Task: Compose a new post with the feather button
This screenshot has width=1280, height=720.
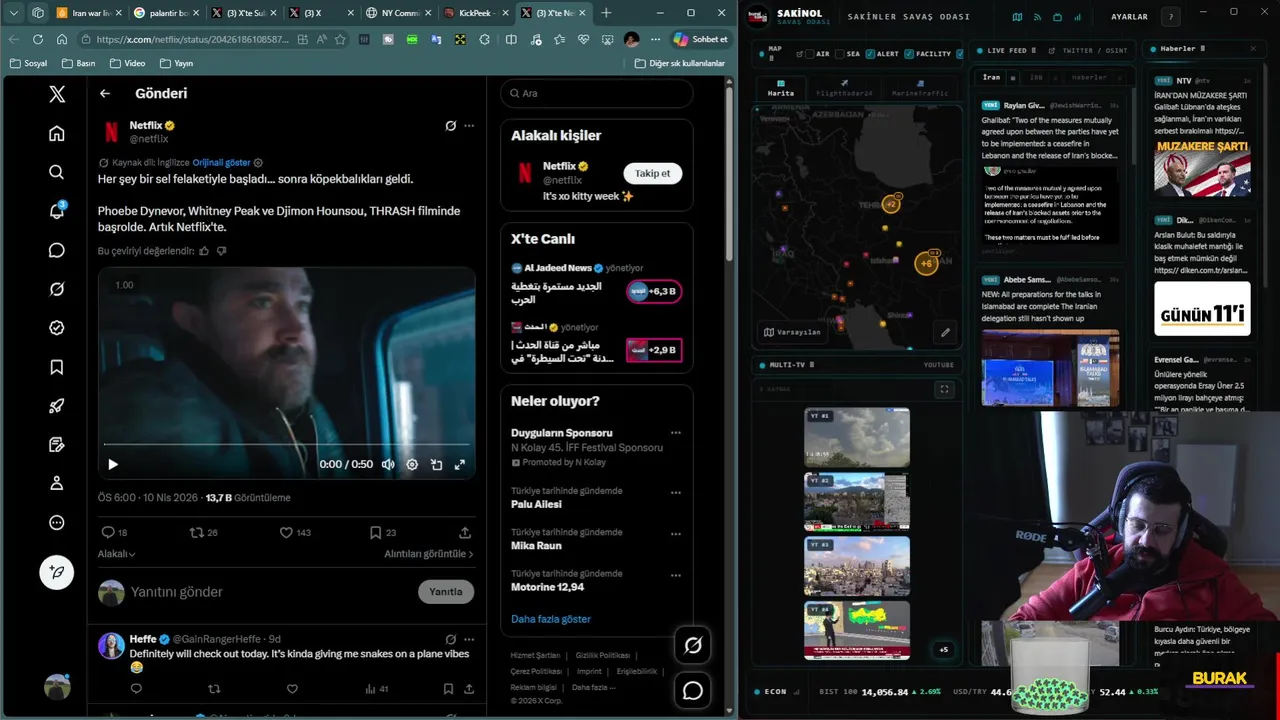Action: click(57, 572)
